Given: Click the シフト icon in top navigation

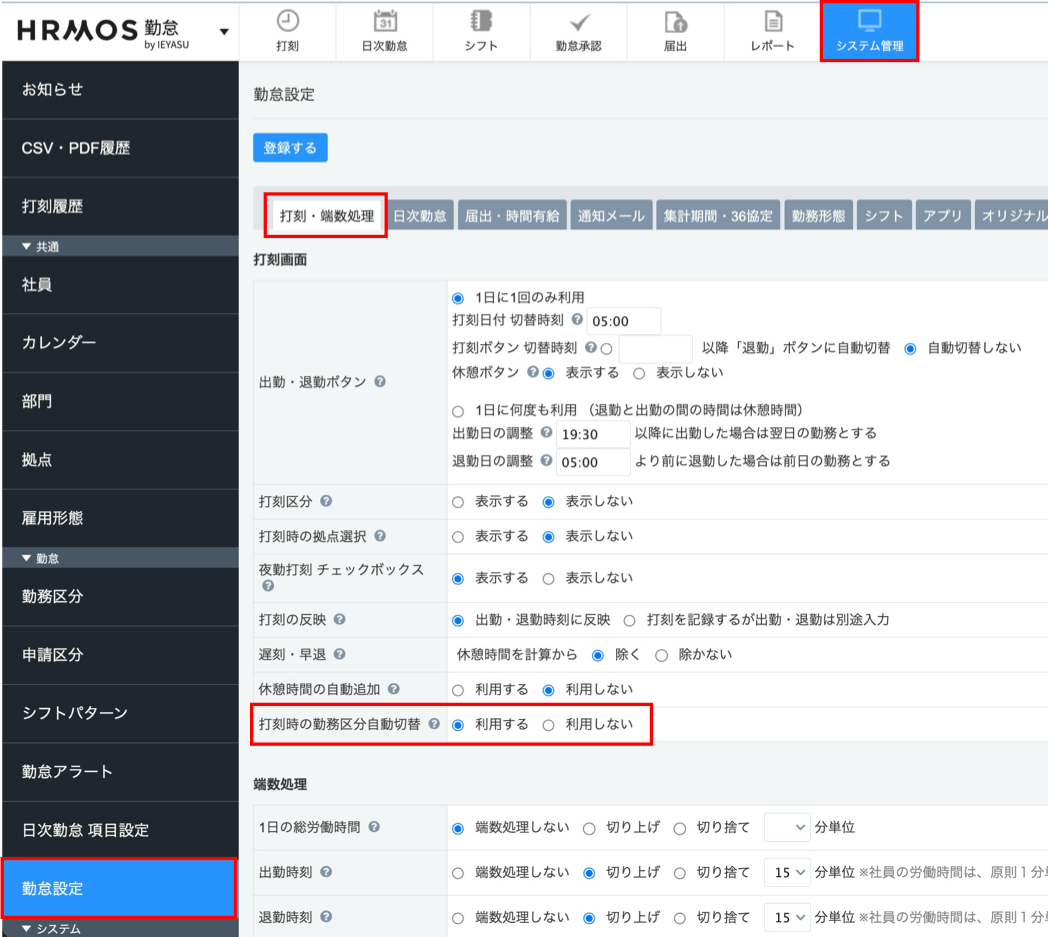Looking at the screenshot, I should pos(481,22).
